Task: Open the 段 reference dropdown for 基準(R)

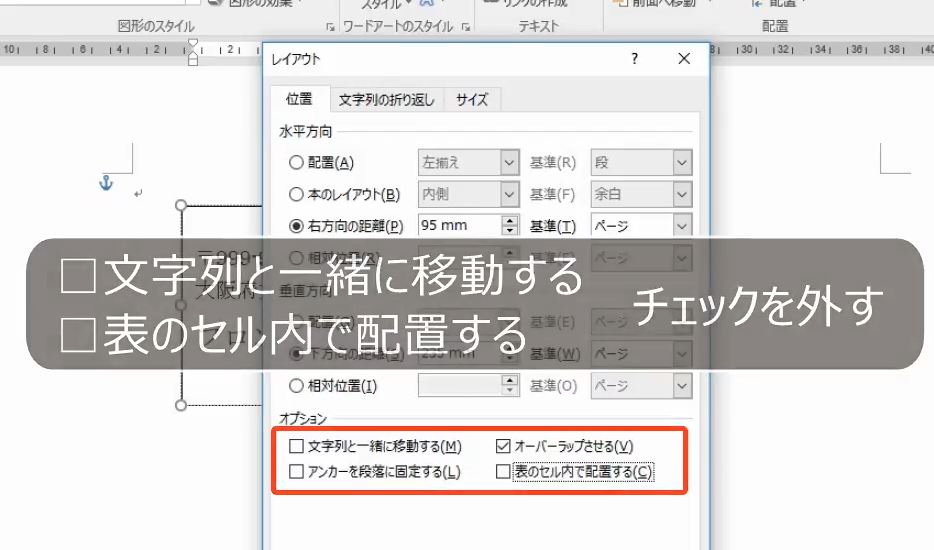Action: [x=683, y=162]
